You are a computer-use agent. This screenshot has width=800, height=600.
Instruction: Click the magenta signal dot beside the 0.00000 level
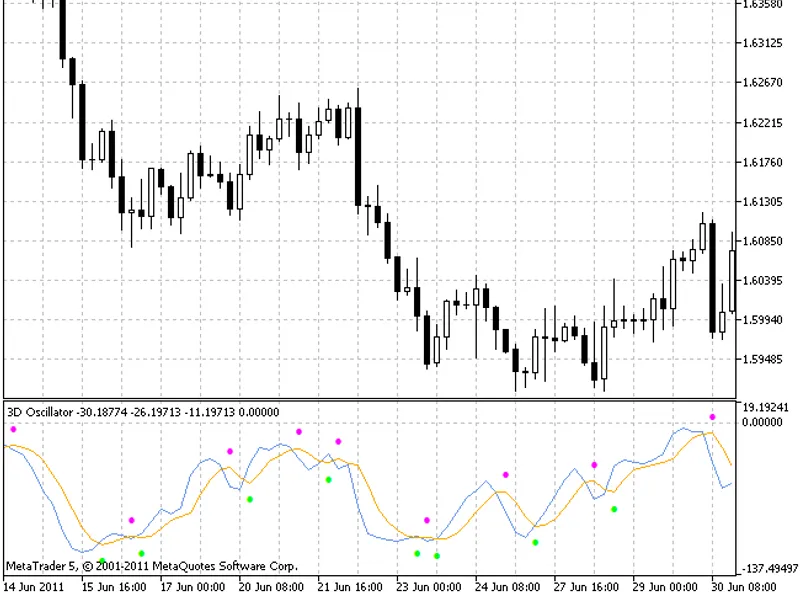[712, 417]
